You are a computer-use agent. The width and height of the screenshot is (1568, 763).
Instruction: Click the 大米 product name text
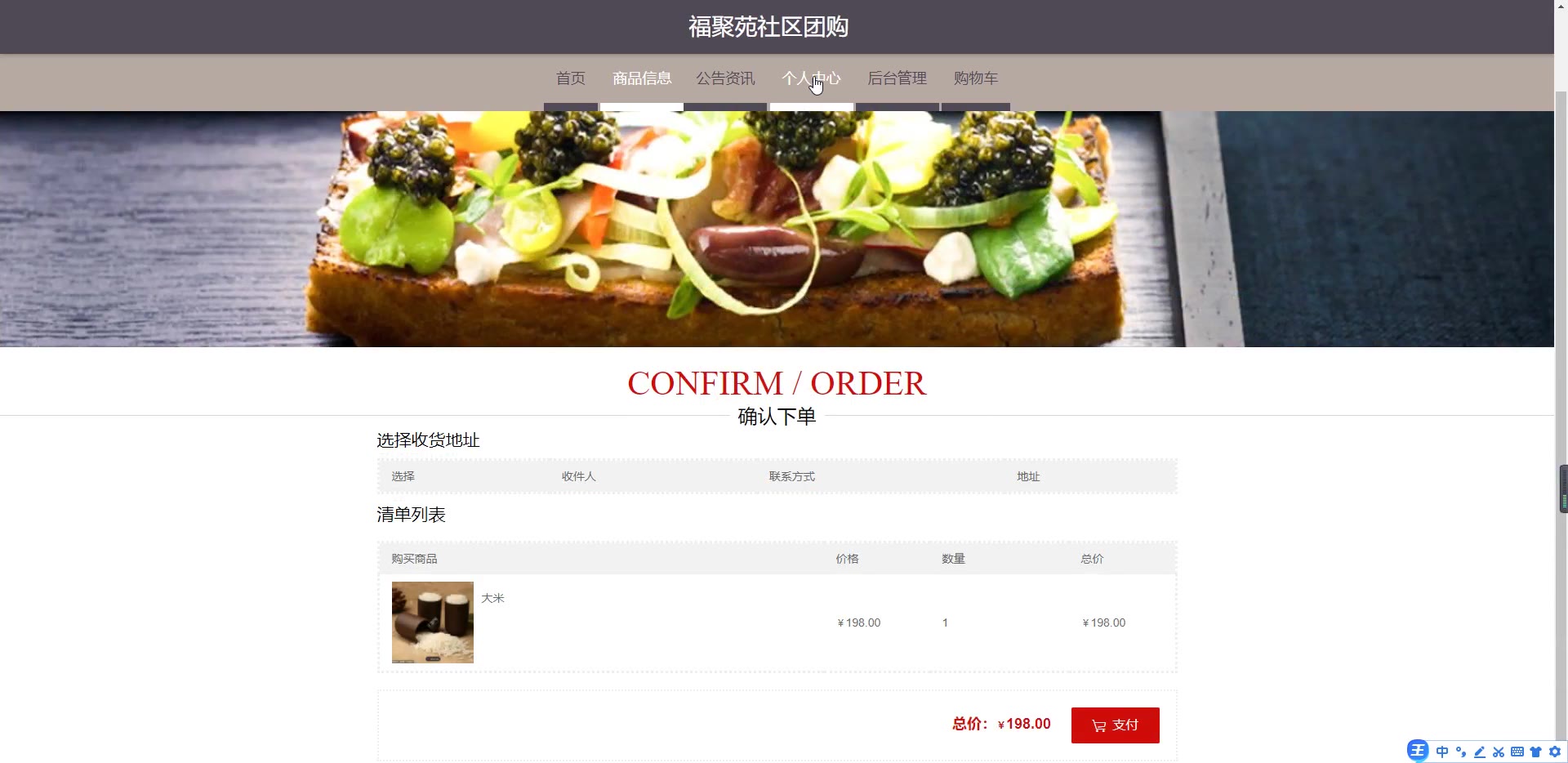coord(492,598)
